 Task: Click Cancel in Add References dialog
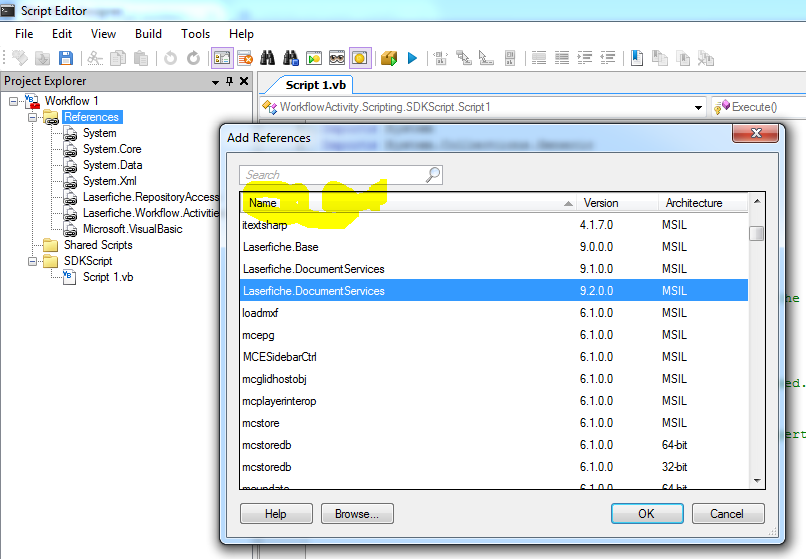(x=728, y=514)
